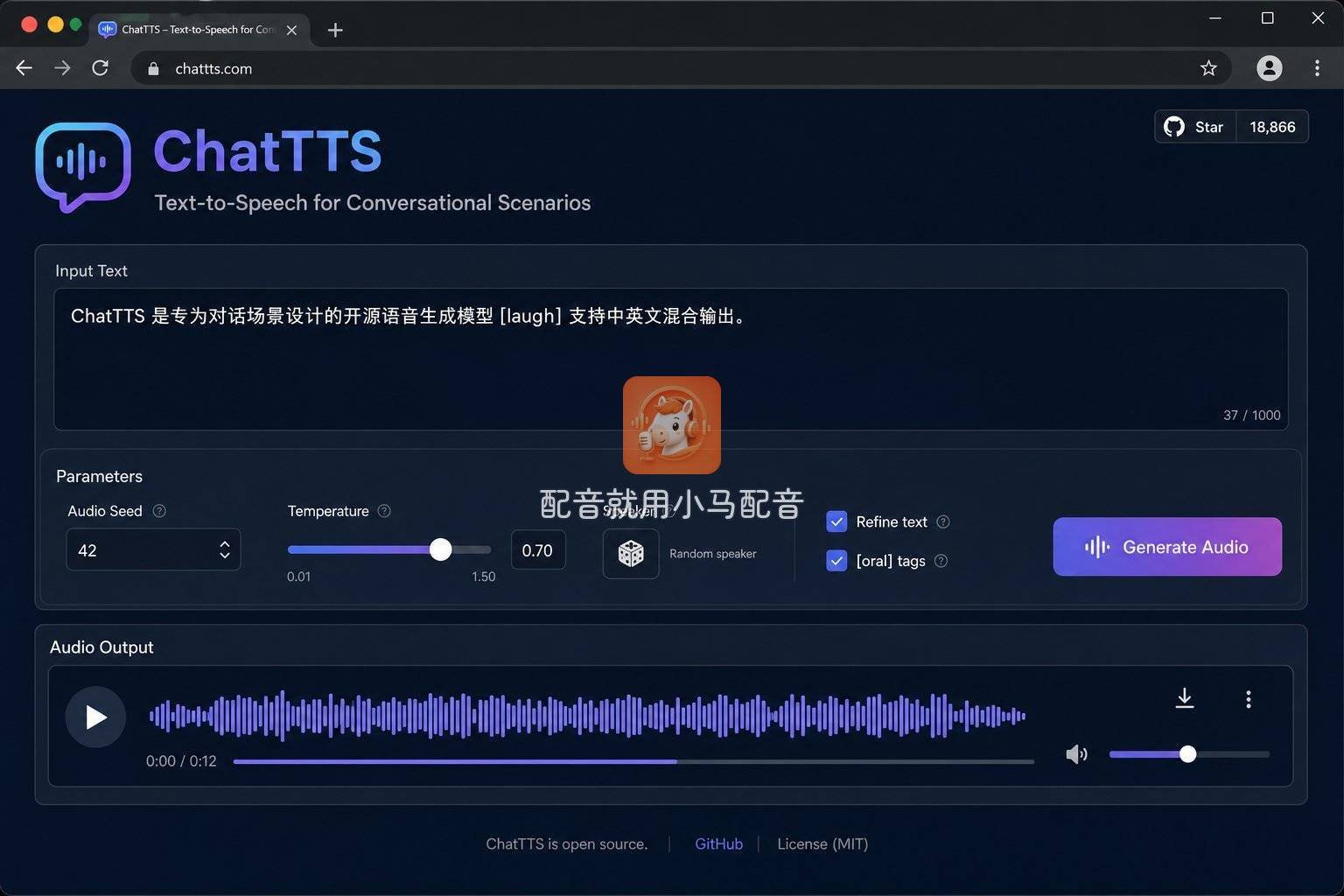Open the audio output more-options menu

click(1249, 699)
